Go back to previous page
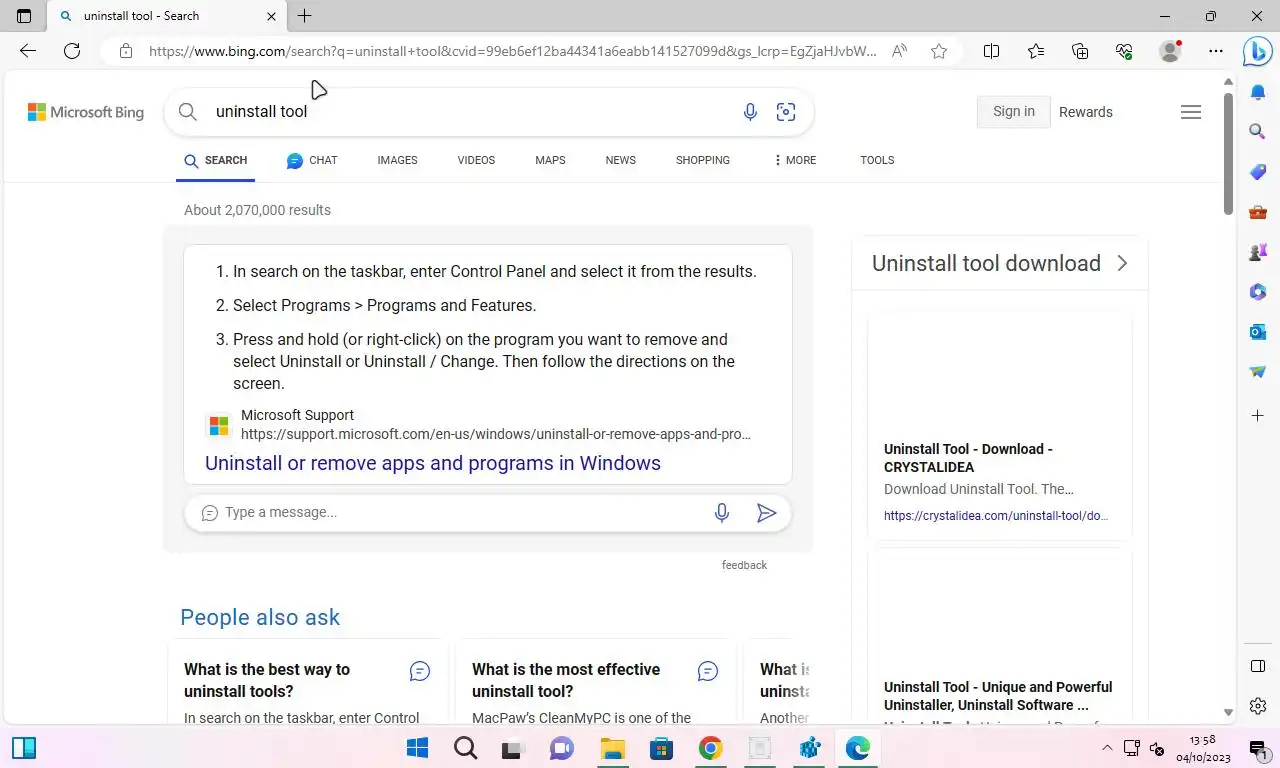The width and height of the screenshot is (1280, 768). 28,51
